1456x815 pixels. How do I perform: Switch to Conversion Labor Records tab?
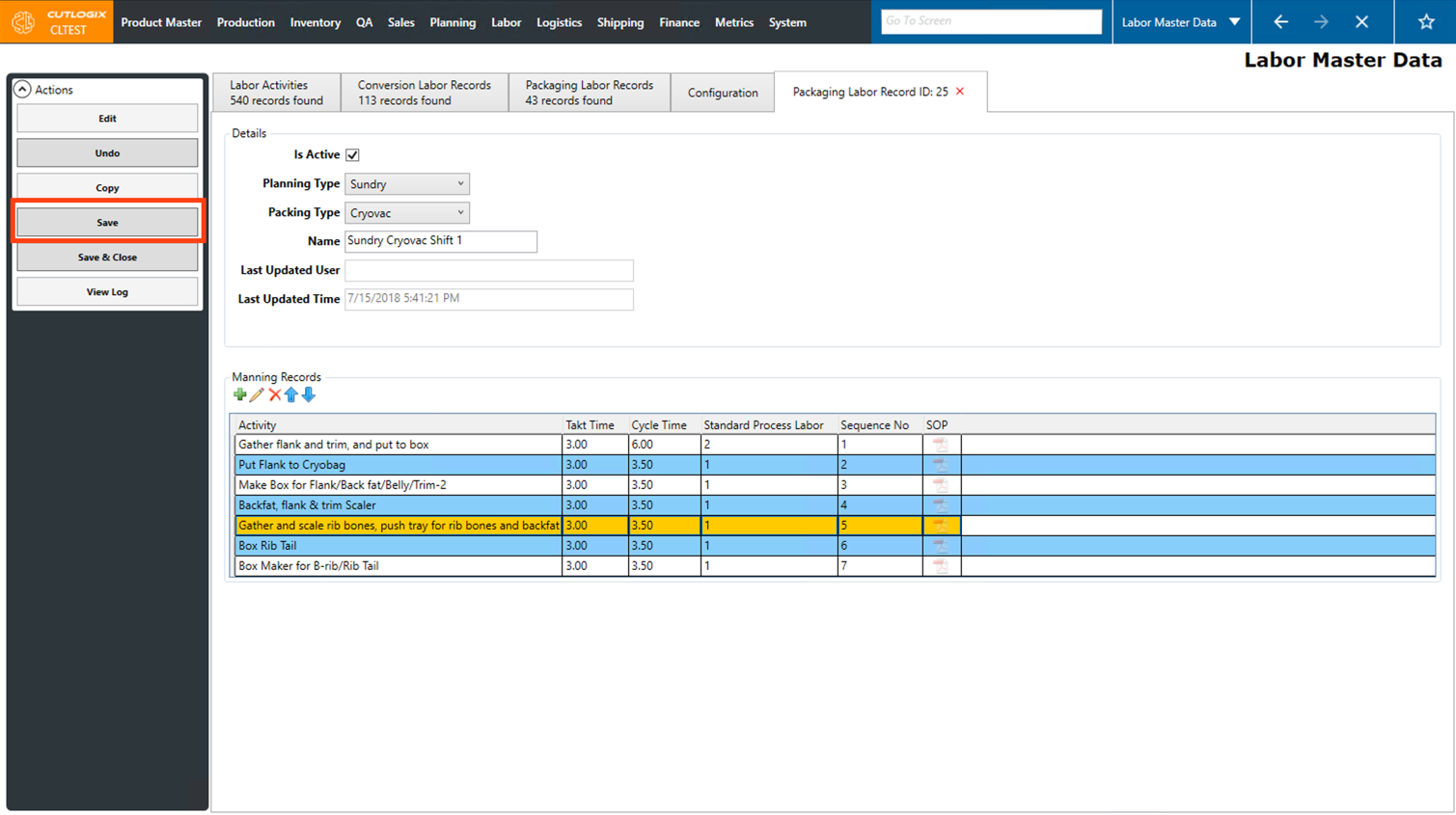click(x=424, y=93)
